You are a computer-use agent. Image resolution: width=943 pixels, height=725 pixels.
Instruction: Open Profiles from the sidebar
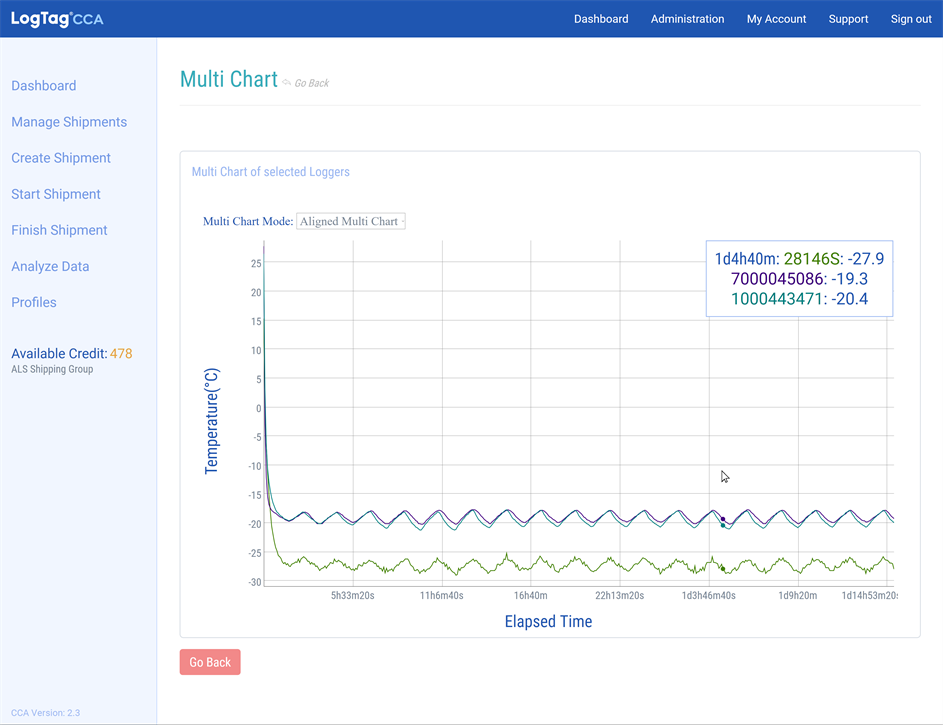tap(34, 302)
